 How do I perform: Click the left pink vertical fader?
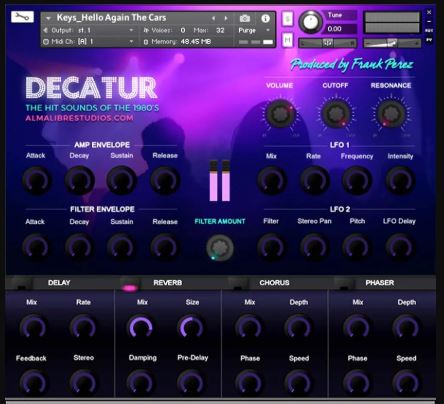213,181
